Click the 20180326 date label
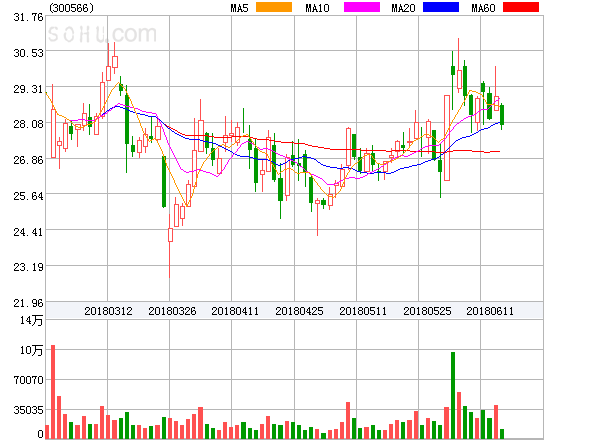 pyautogui.click(x=172, y=311)
